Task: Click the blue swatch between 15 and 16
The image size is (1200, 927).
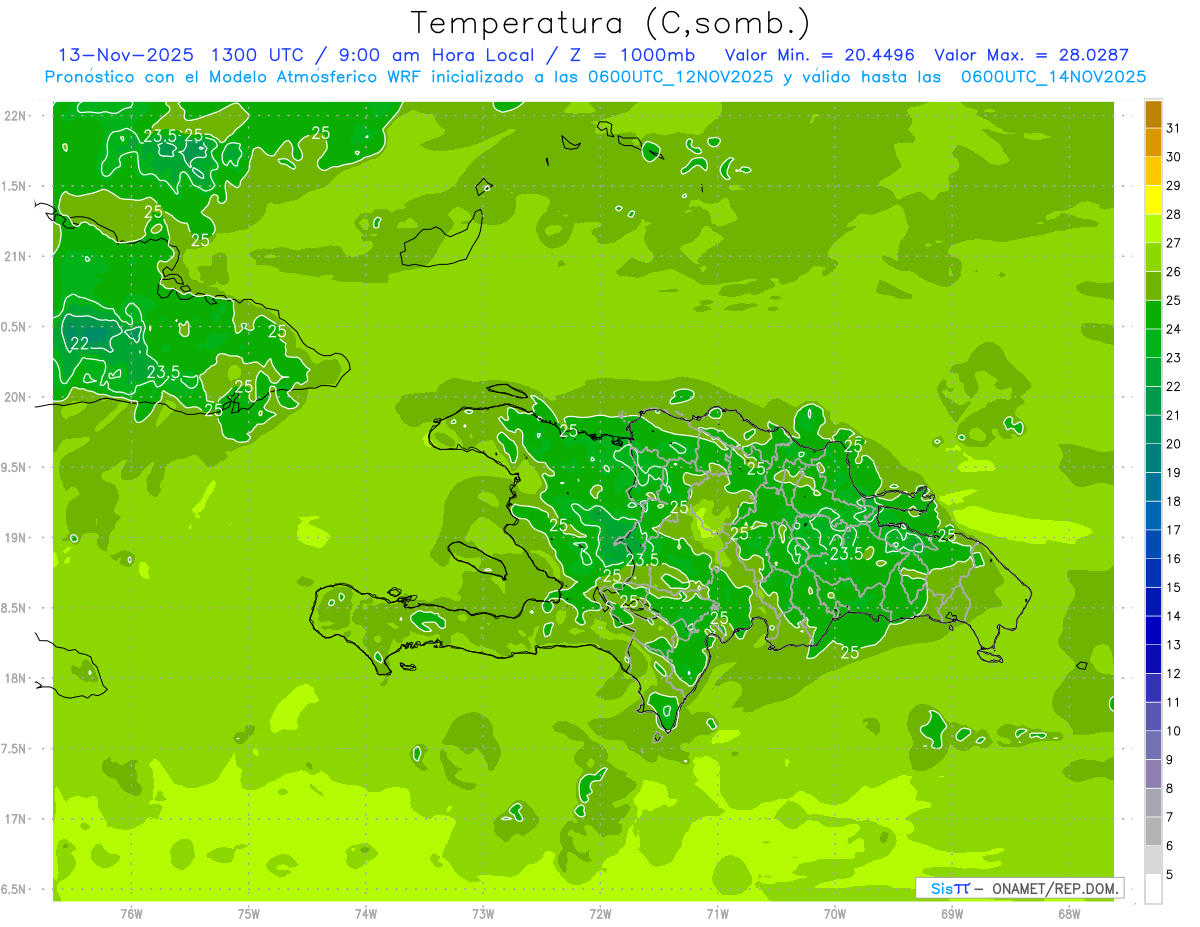Action: coord(1153,573)
